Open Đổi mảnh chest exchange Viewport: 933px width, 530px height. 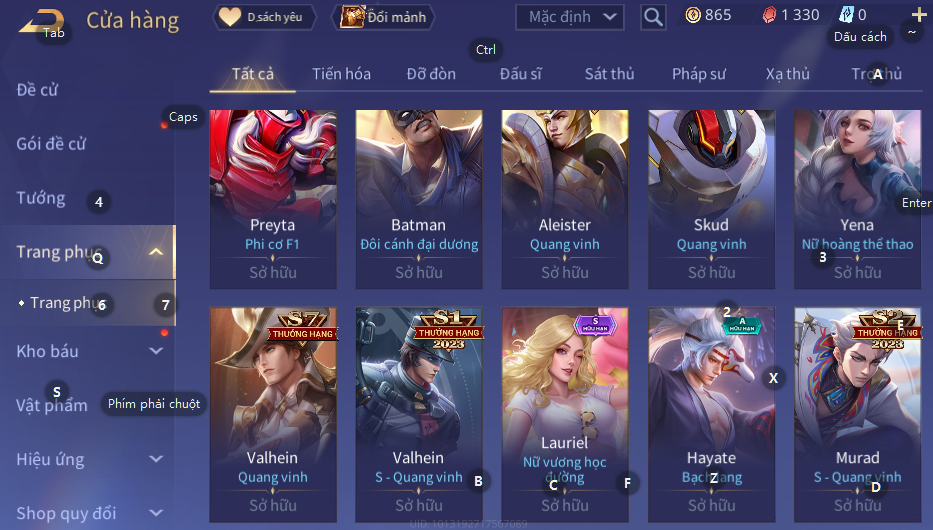tap(384, 17)
